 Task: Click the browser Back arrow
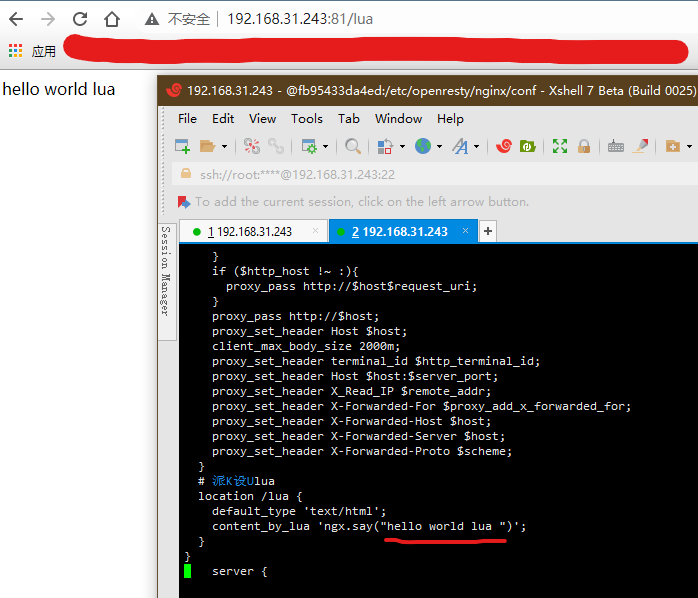16,19
